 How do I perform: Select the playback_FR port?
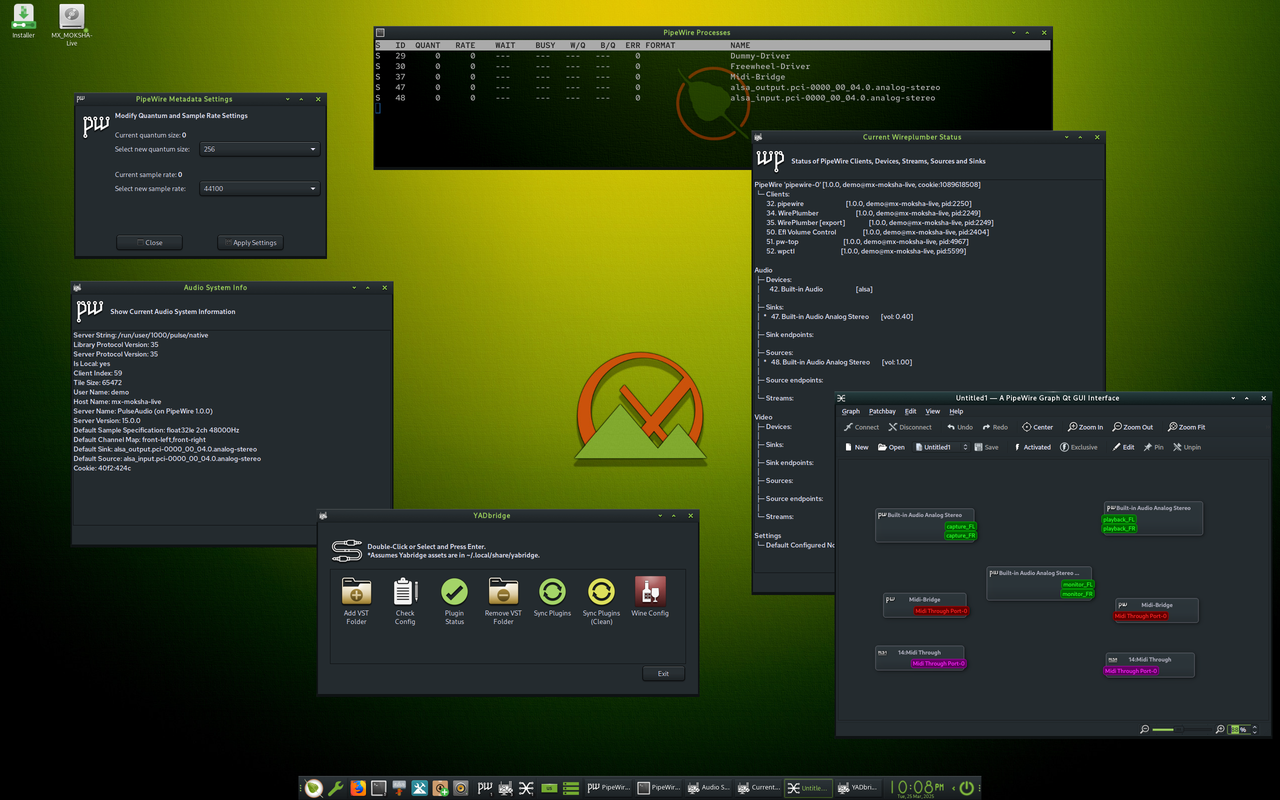point(1119,528)
